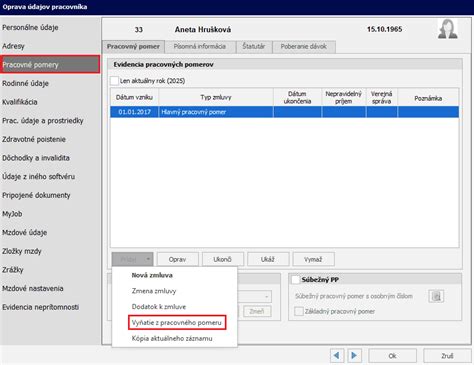
Task: Click the Vymaž button
Action: point(313,259)
